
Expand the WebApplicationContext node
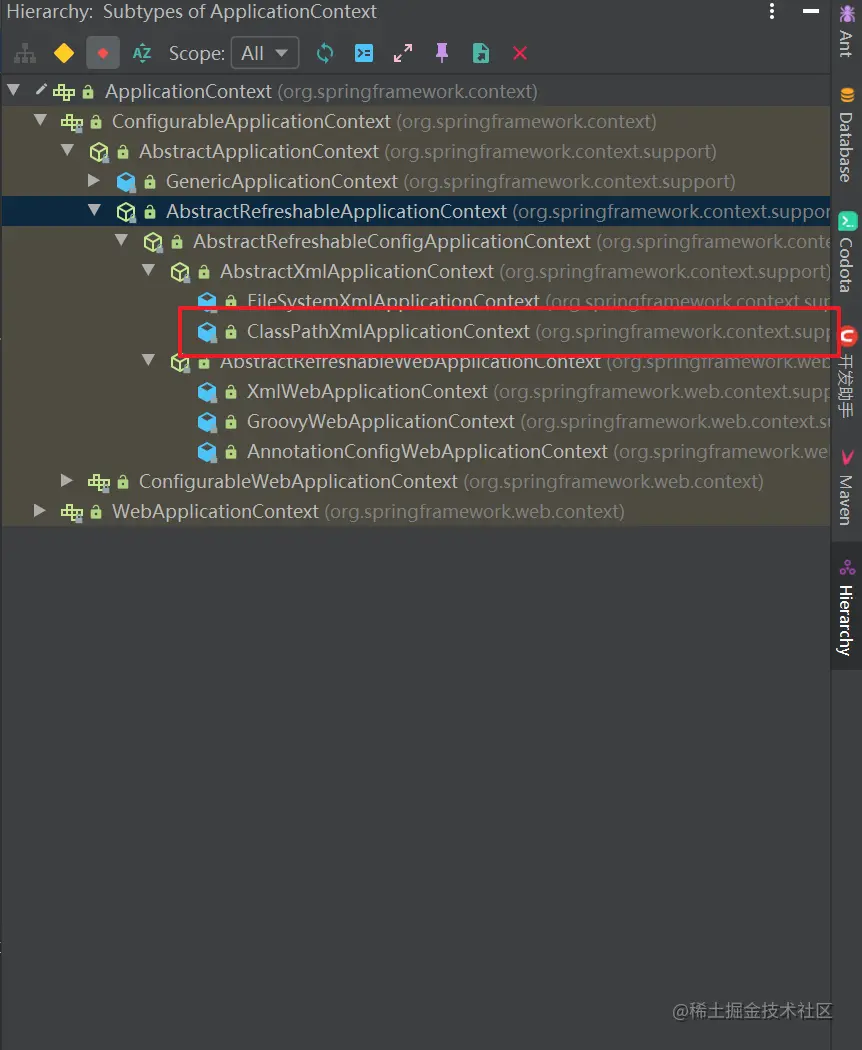click(x=40, y=511)
